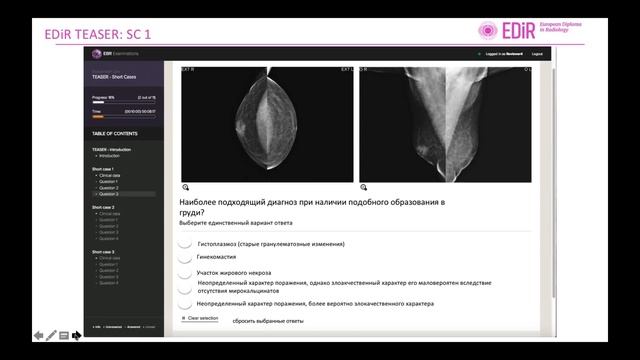Select the pen annotation tool icon
This screenshot has width=640, height=360.
[51, 336]
